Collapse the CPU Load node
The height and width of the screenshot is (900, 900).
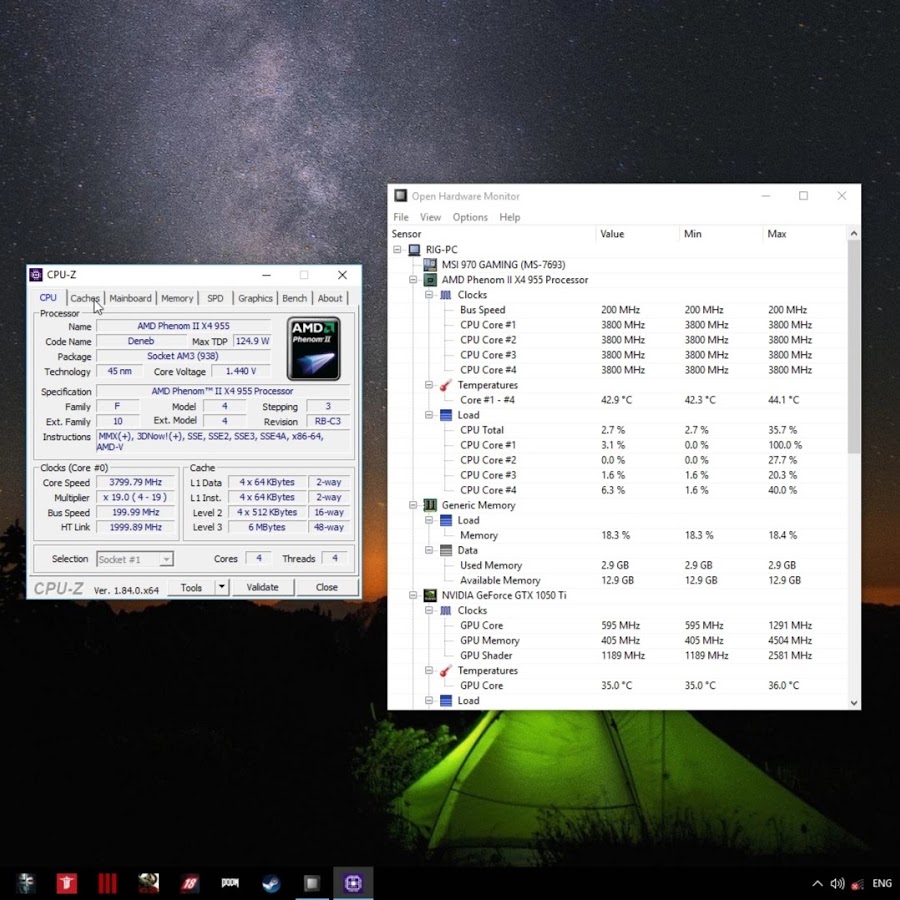click(x=429, y=415)
